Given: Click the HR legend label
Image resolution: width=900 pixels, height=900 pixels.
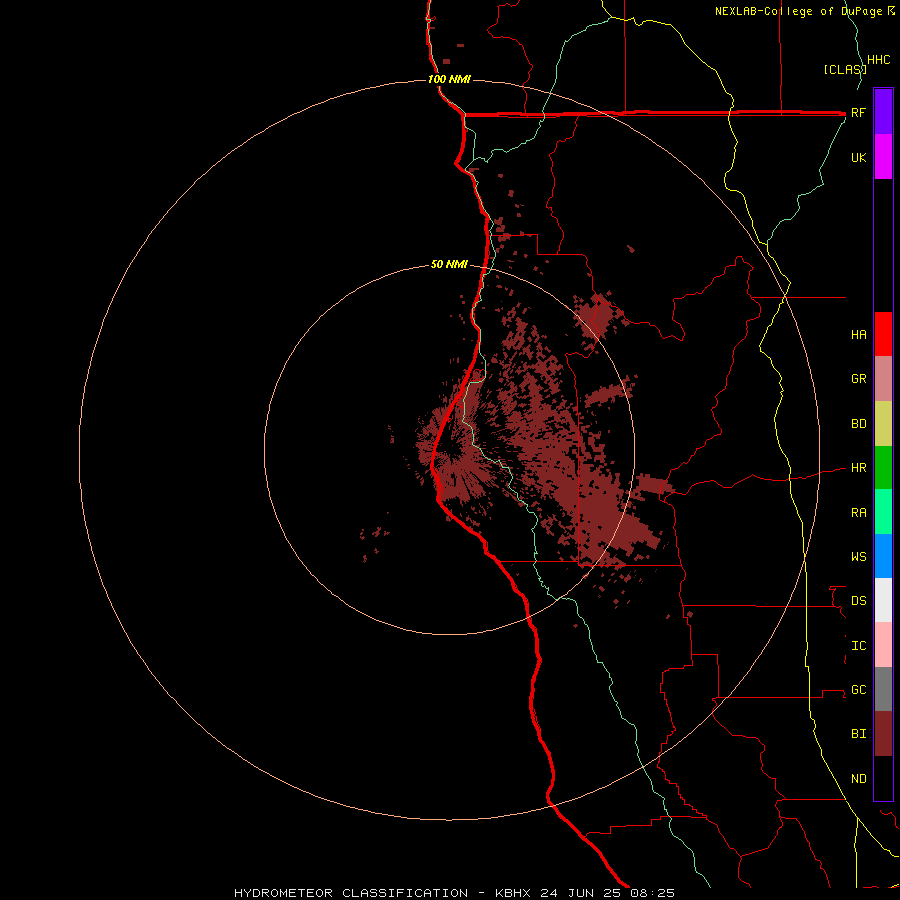Looking at the screenshot, I should (x=858, y=468).
